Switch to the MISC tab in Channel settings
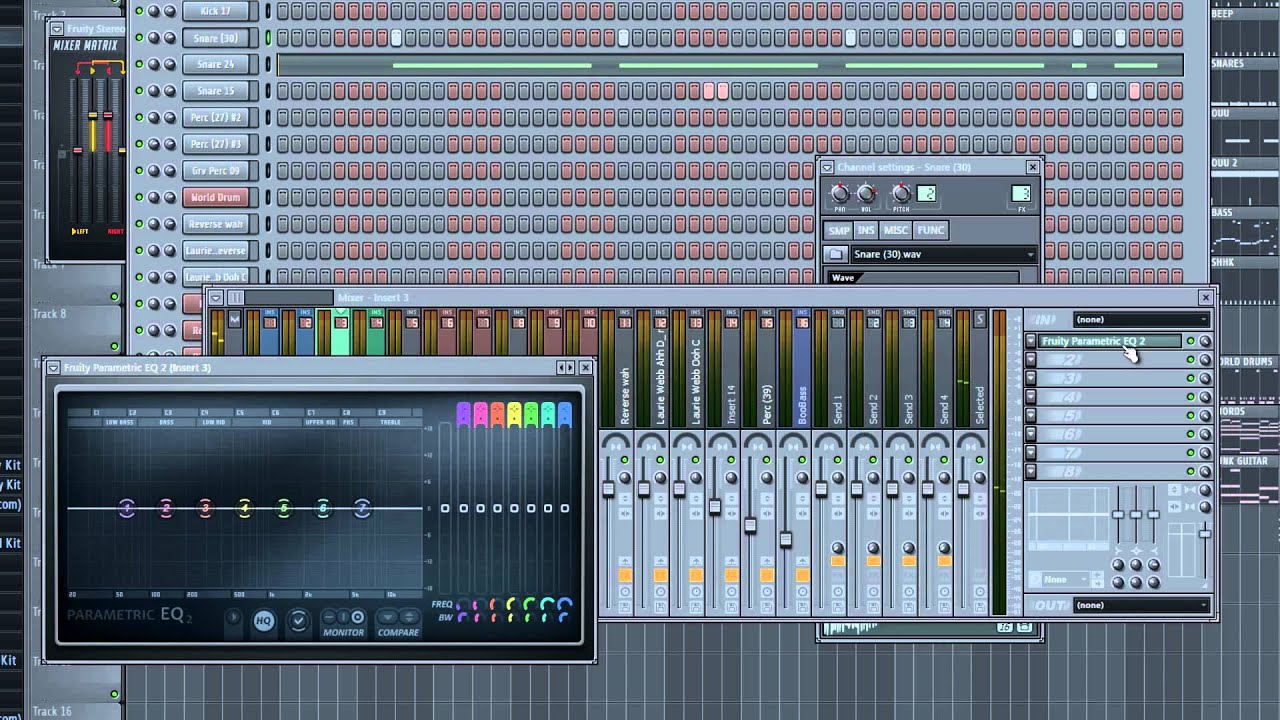Image resolution: width=1280 pixels, height=720 pixels. (896, 230)
